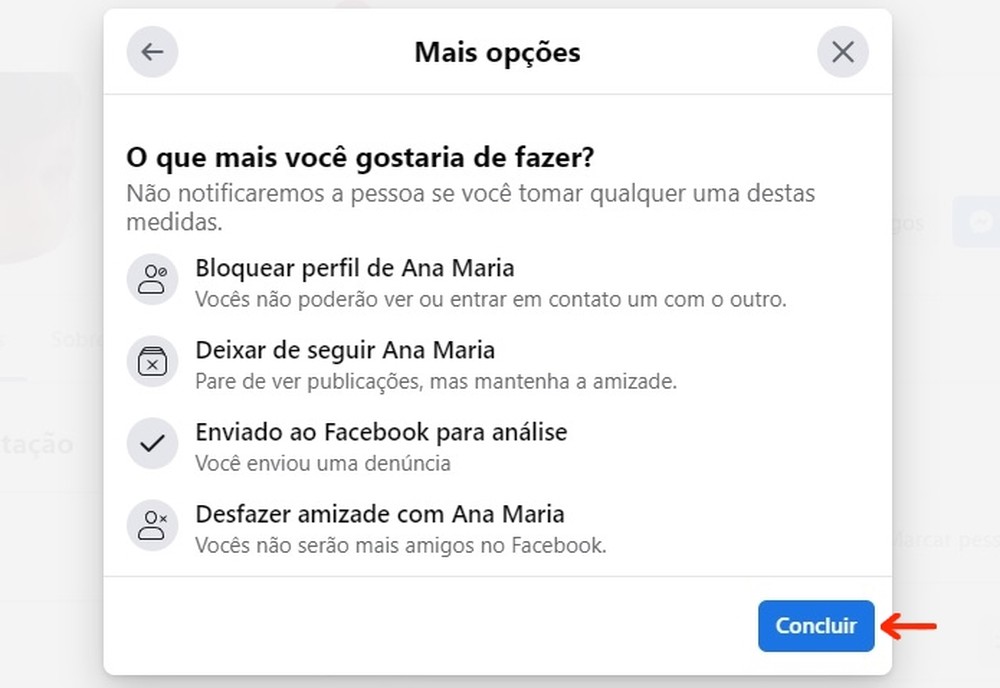
Task: Select Desfazer amizade com Ana Maria
Action: (x=380, y=514)
